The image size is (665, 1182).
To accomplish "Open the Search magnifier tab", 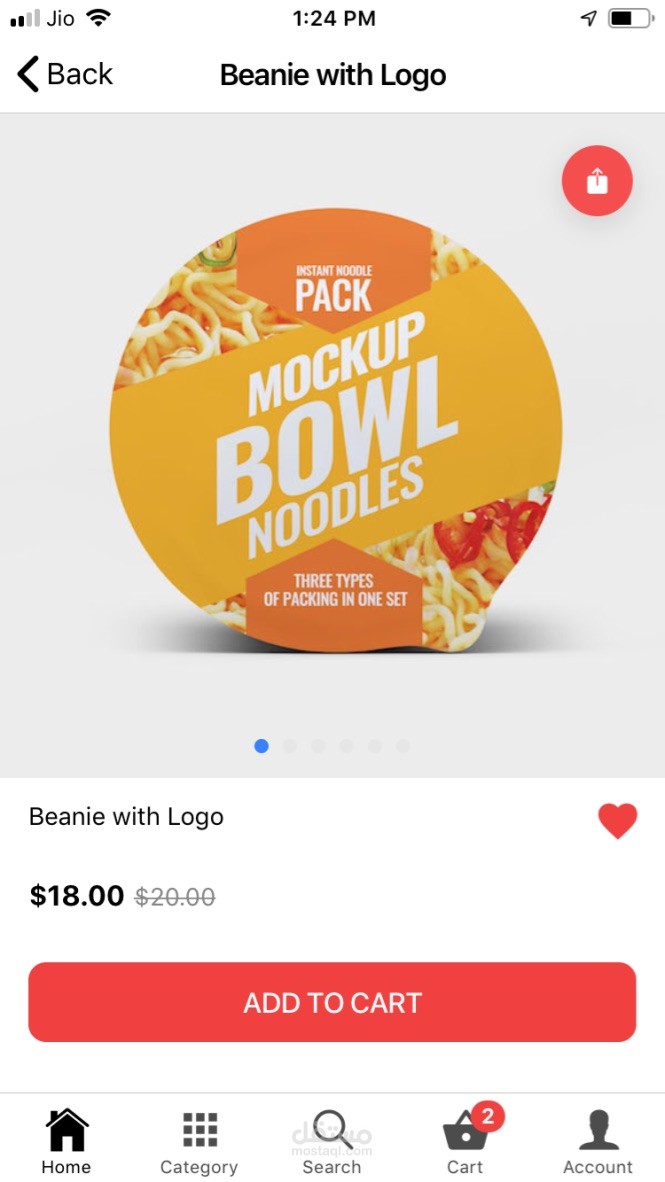I will 332,1130.
